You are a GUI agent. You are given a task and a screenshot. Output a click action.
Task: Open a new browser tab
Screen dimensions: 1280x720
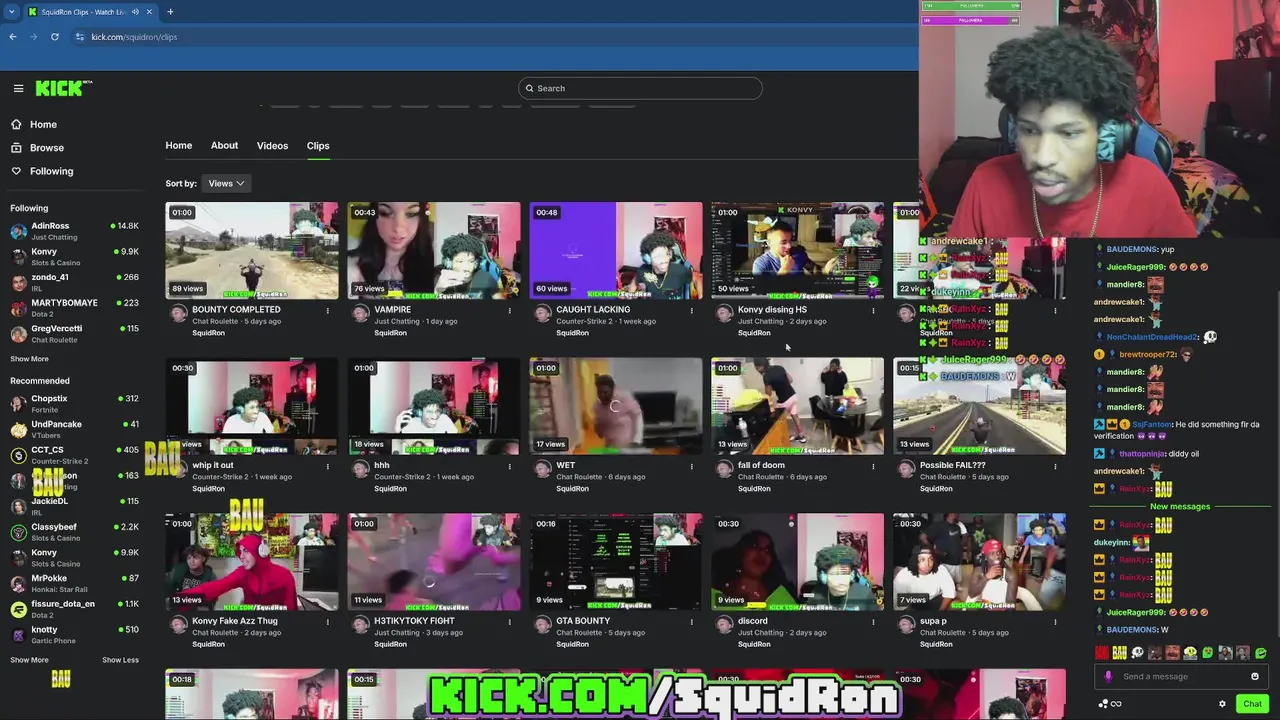pos(170,12)
